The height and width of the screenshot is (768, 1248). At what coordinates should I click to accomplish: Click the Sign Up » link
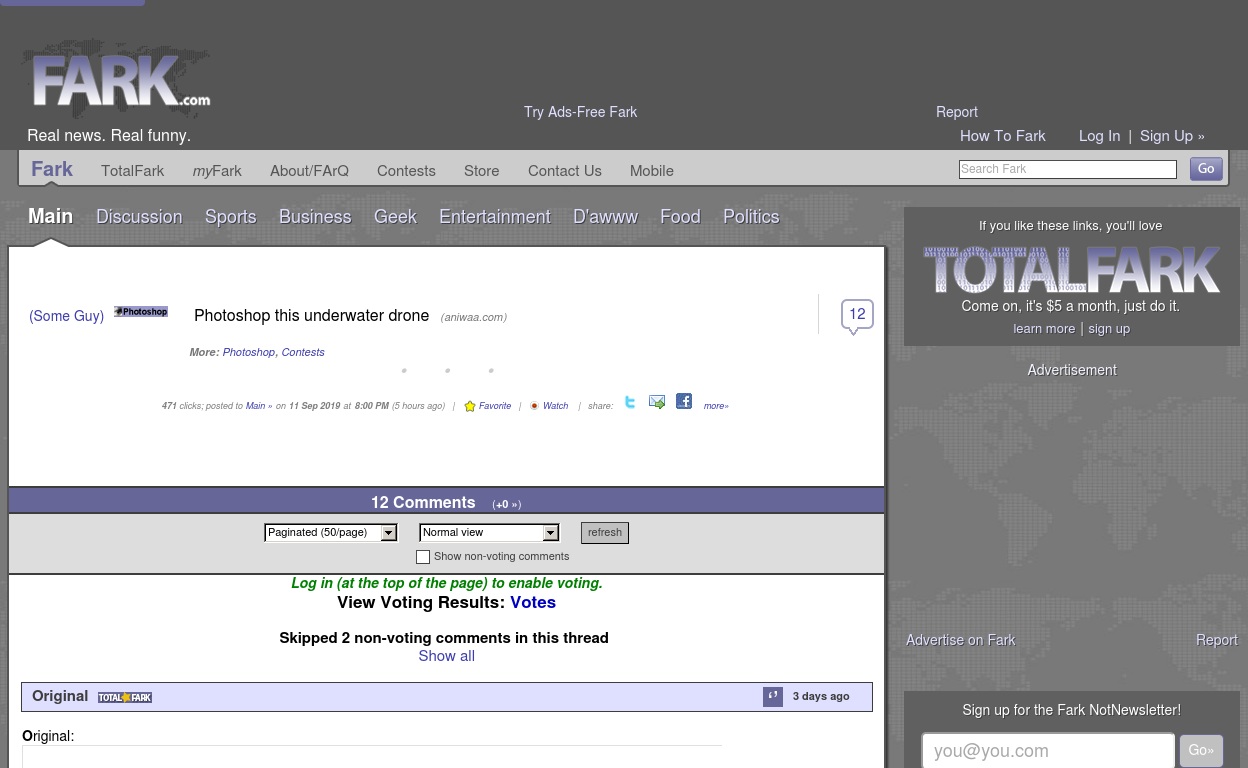tap(1172, 136)
